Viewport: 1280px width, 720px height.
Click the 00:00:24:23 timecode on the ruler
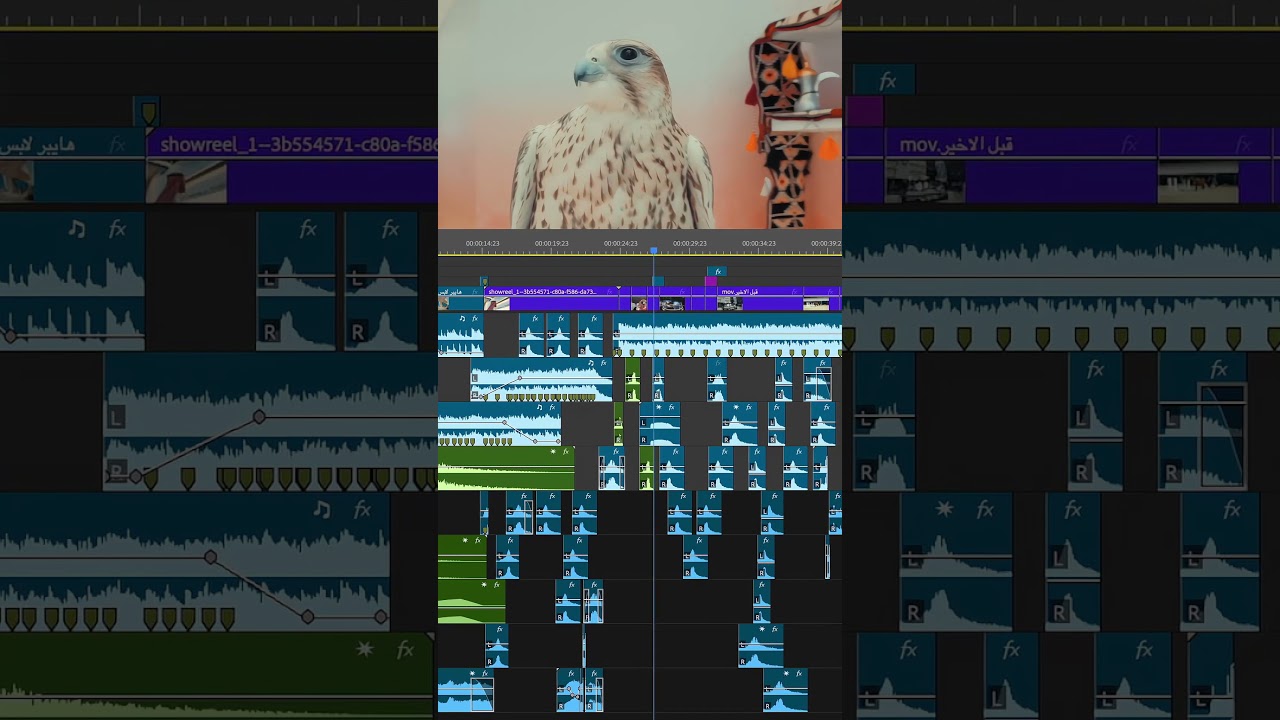620,243
